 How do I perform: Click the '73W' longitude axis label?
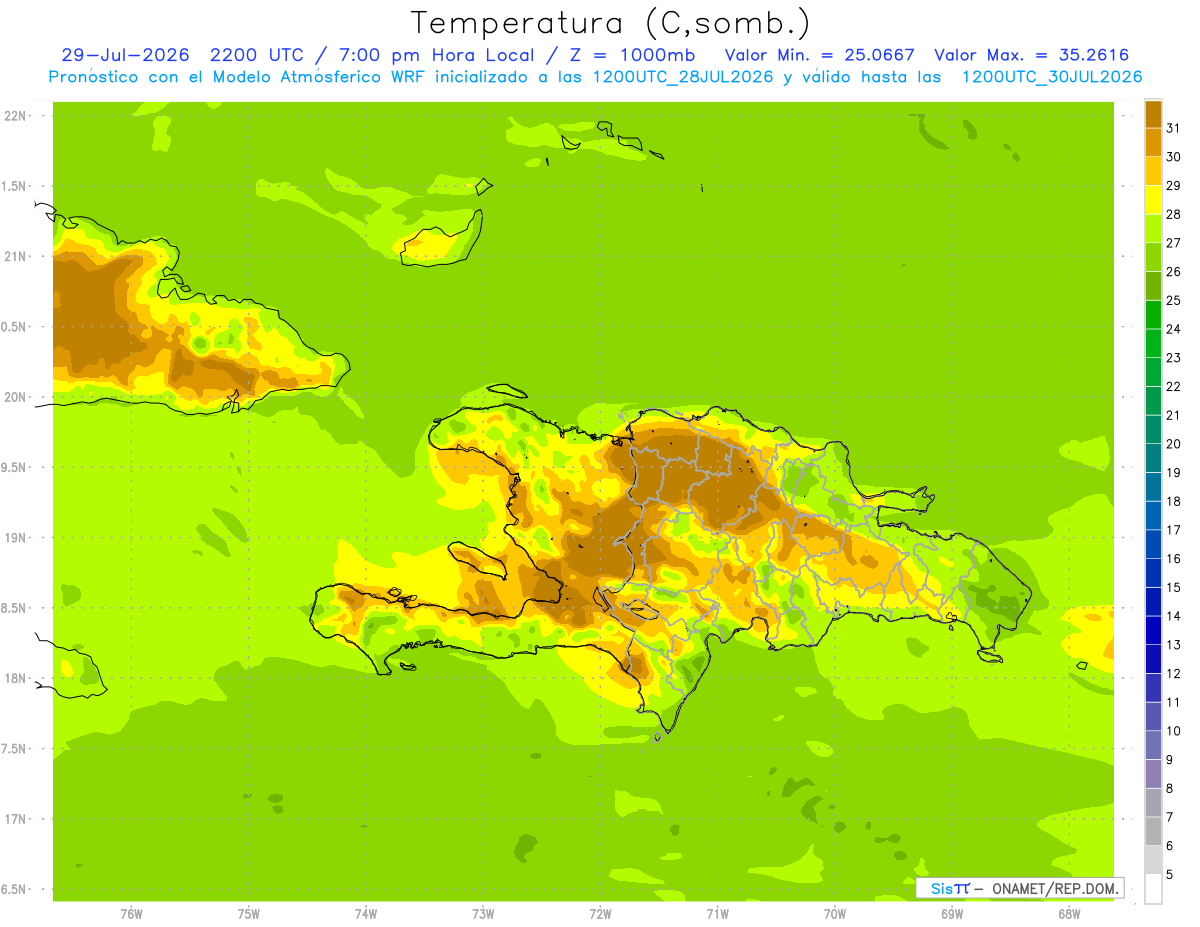(483, 914)
